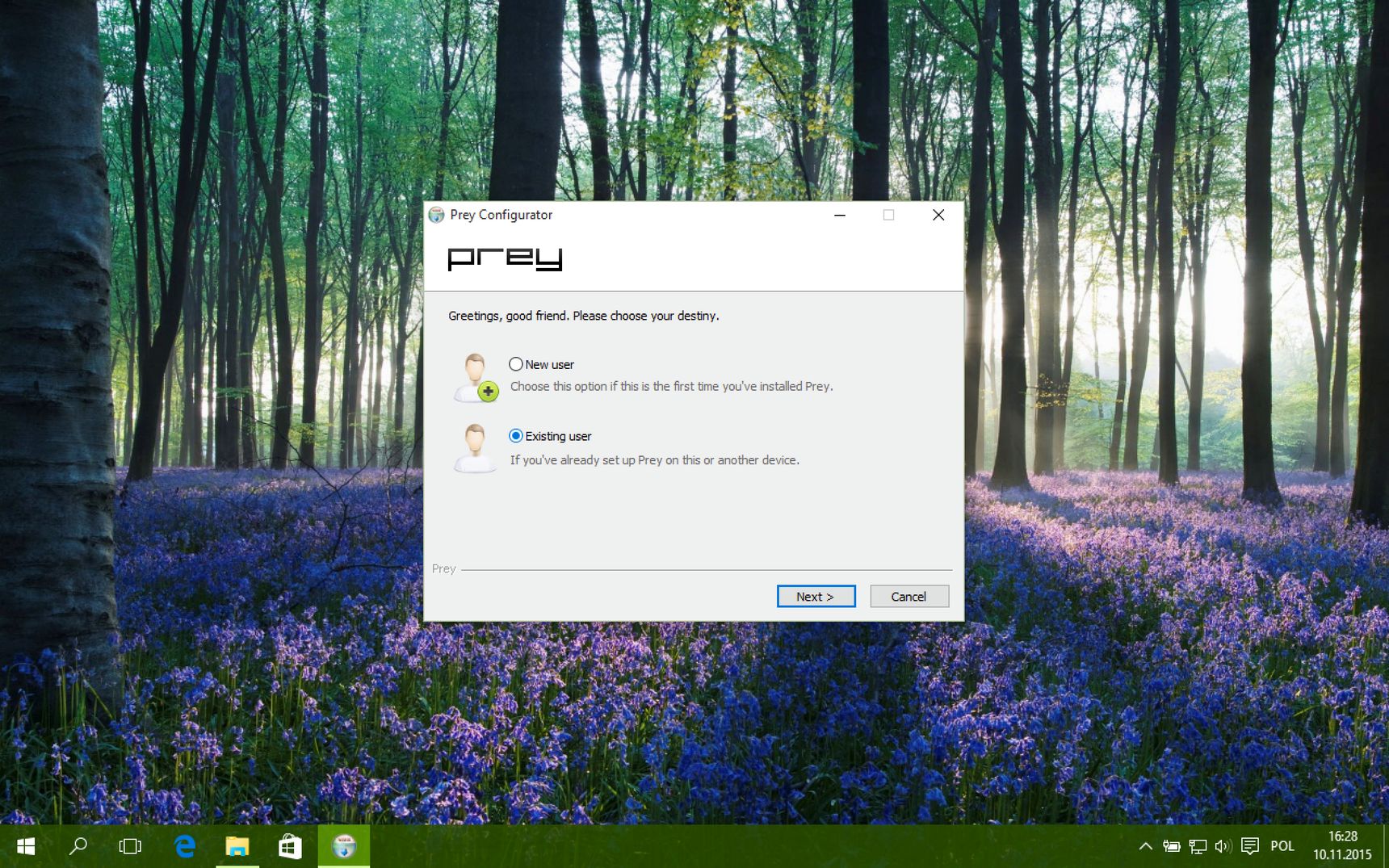This screenshot has width=1389, height=868.
Task: Click the Next > button
Action: tap(816, 597)
